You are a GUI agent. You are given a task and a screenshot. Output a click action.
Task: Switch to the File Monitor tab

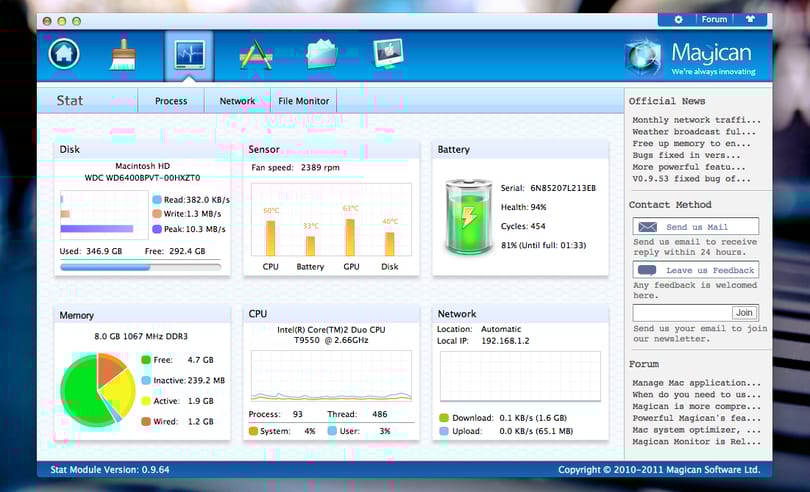coord(304,101)
